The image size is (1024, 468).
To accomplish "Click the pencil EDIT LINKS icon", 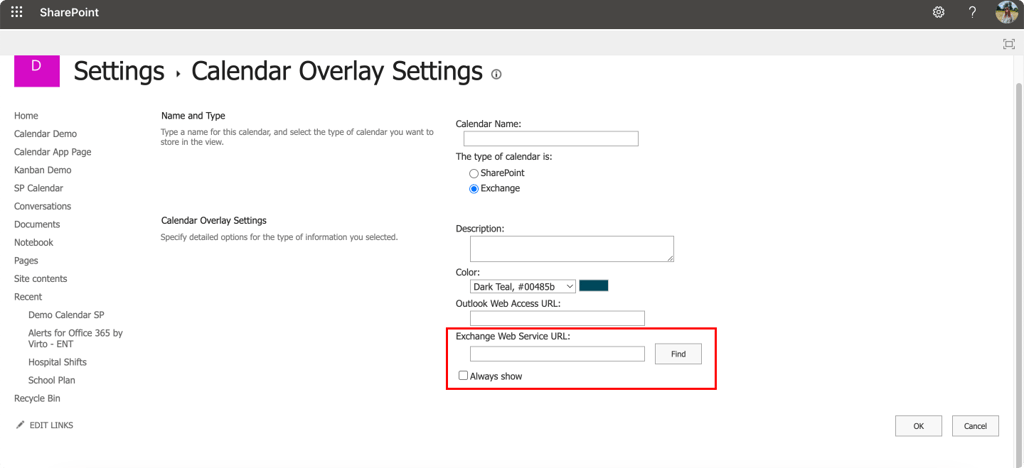I will click(x=20, y=425).
